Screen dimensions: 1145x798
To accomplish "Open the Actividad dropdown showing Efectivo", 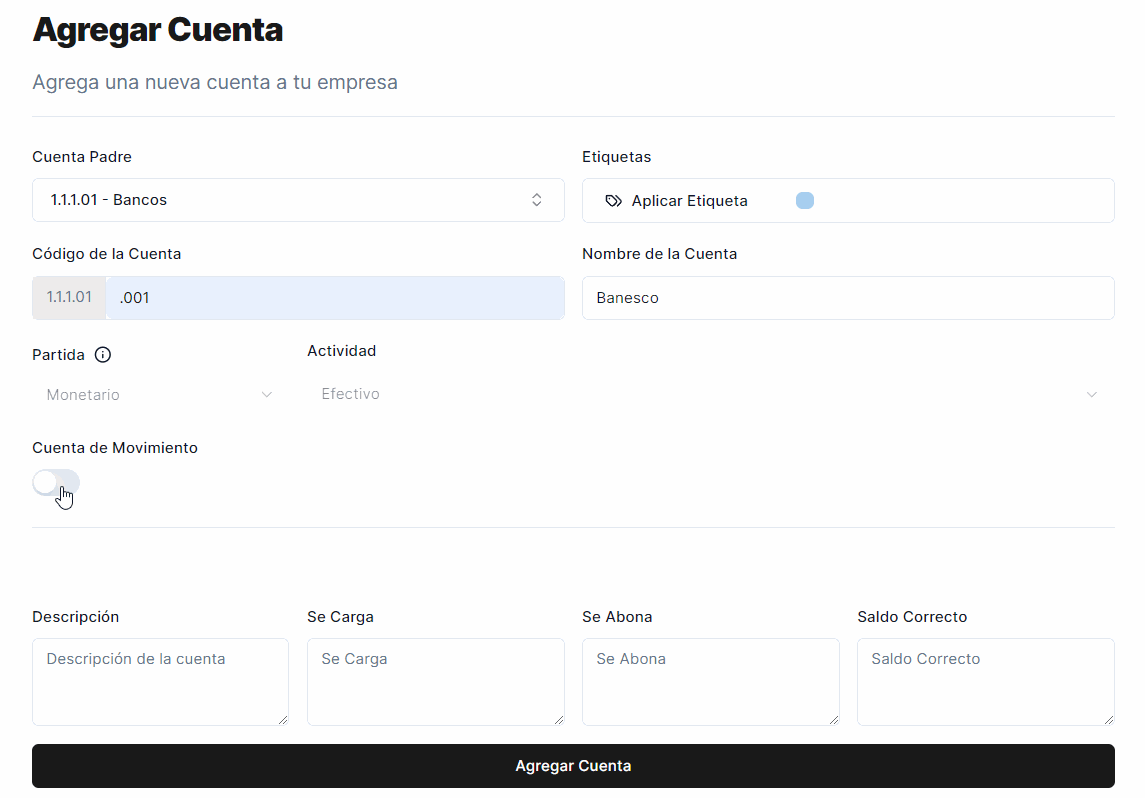I will pos(710,395).
